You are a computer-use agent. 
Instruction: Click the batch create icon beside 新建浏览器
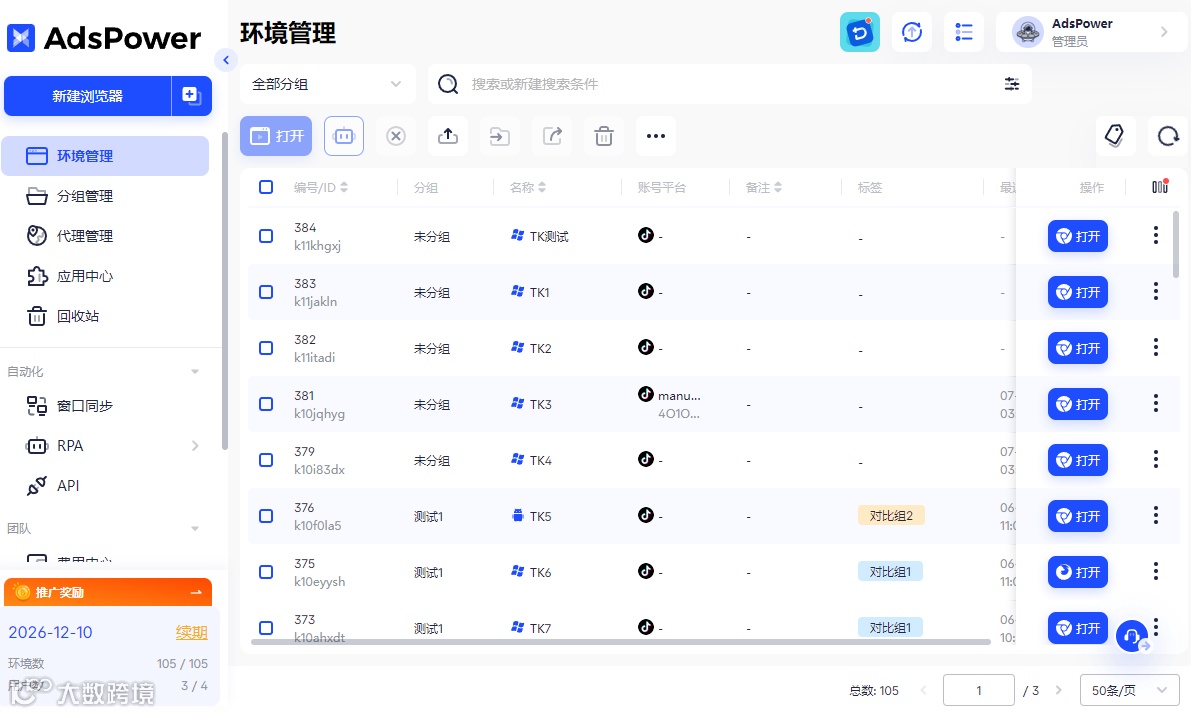pos(191,96)
